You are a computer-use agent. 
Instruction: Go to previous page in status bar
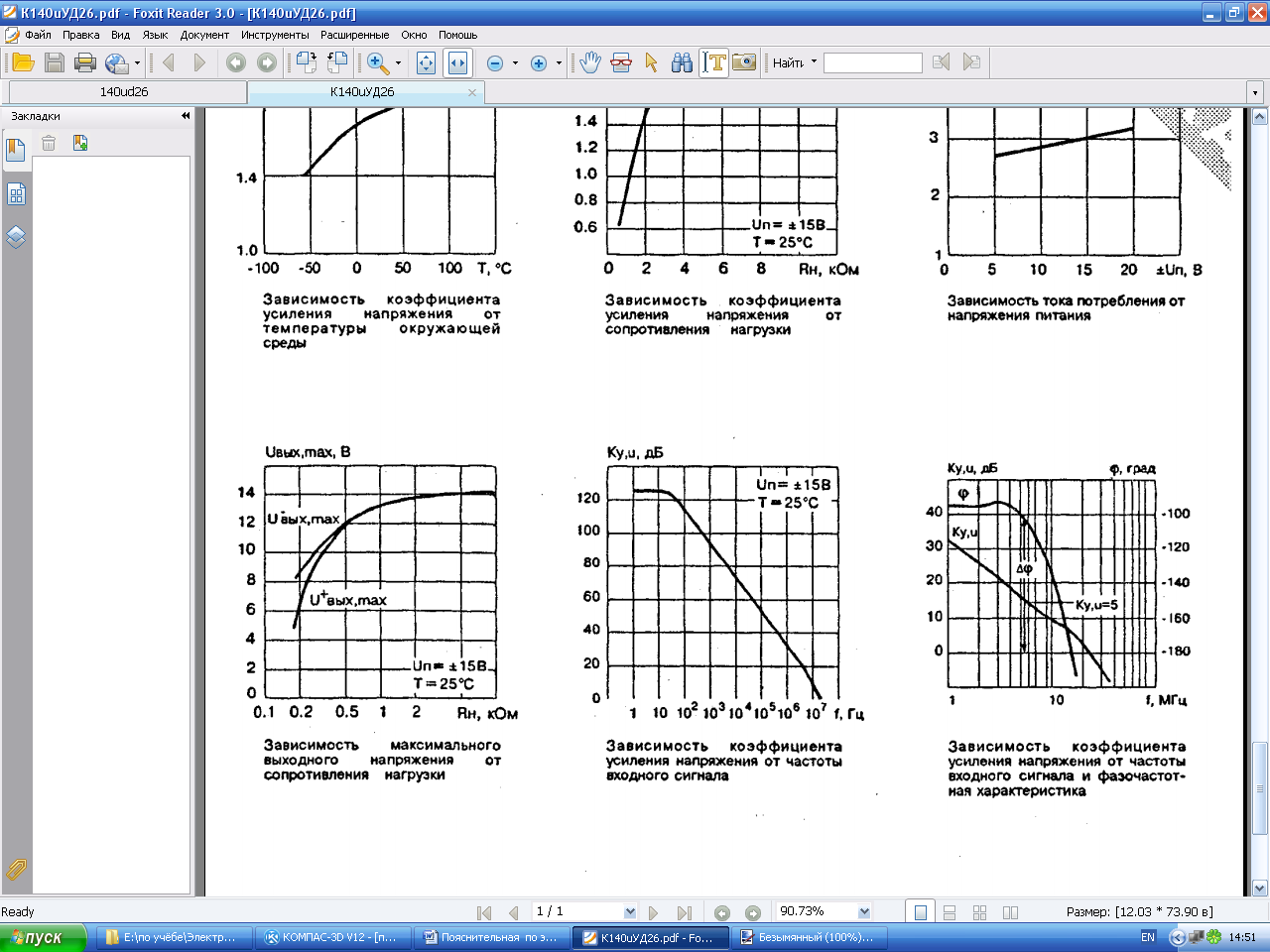[513, 912]
